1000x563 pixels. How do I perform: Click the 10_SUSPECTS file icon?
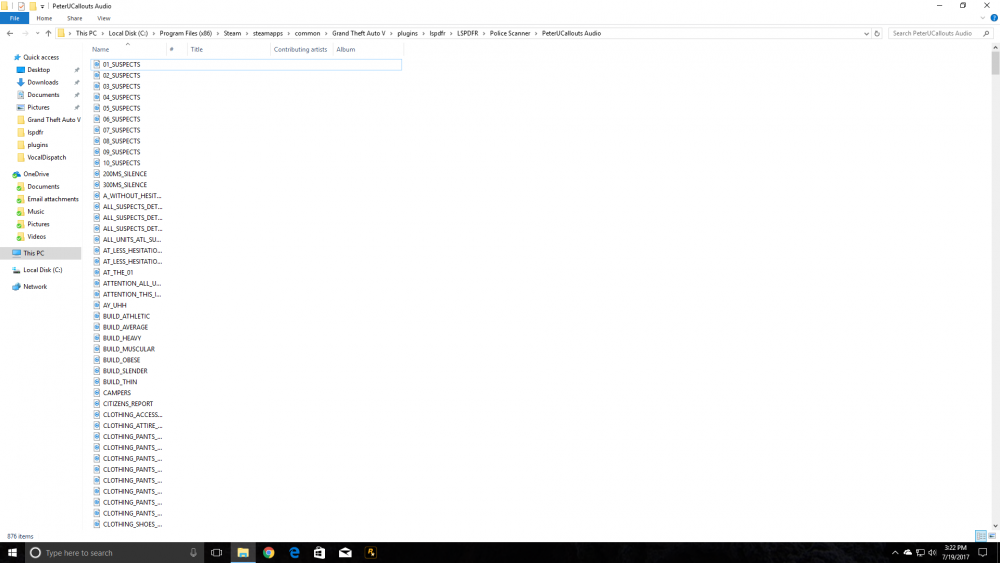pos(97,163)
